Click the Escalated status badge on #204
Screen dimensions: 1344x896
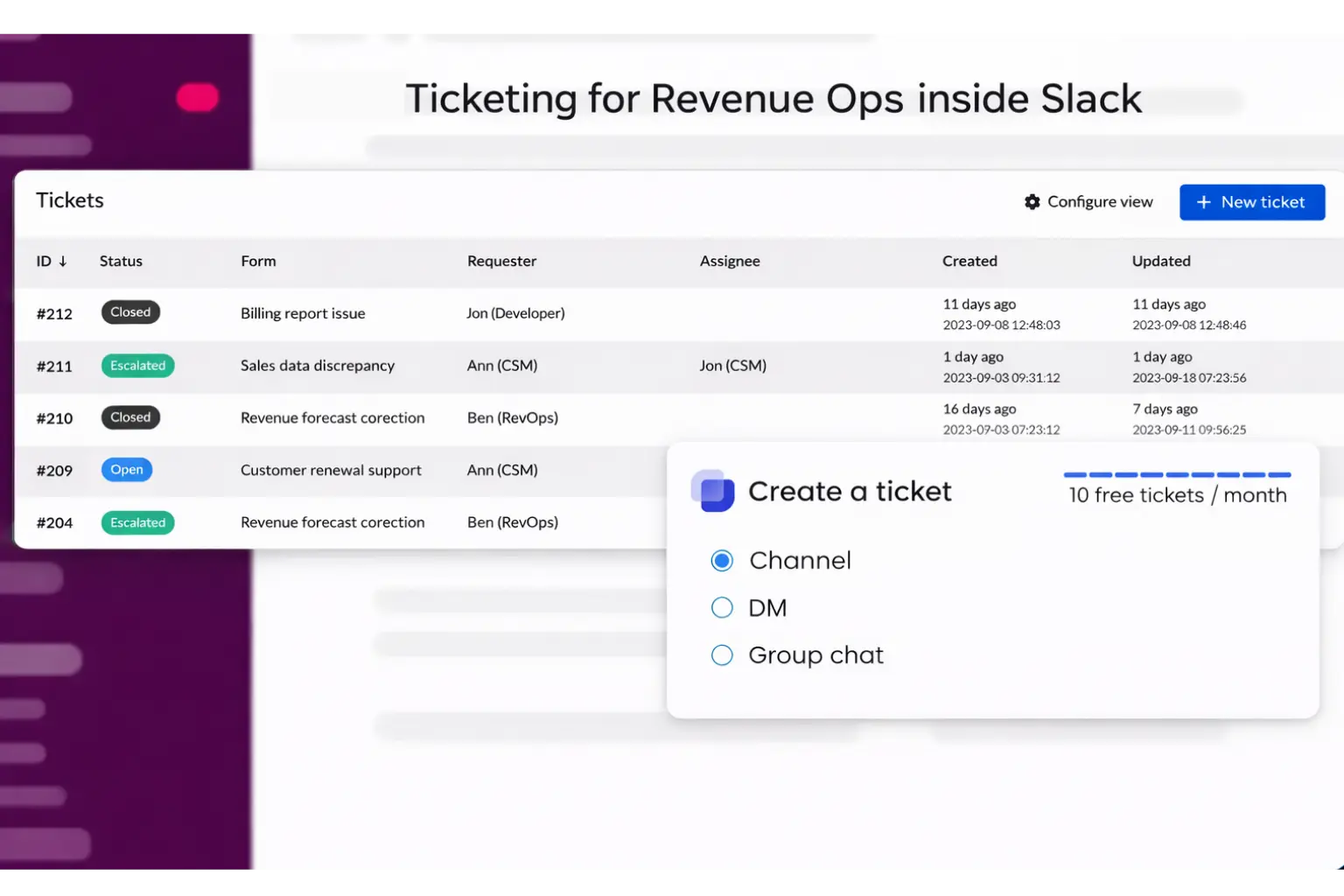point(138,522)
